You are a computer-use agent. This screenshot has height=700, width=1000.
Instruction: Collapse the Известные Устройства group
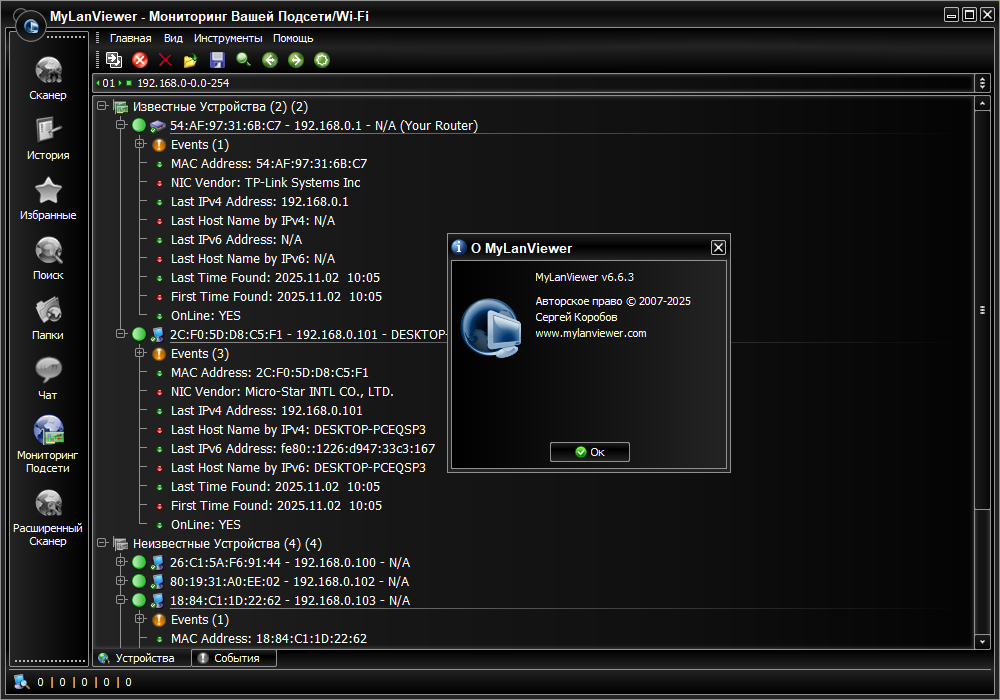click(101, 106)
